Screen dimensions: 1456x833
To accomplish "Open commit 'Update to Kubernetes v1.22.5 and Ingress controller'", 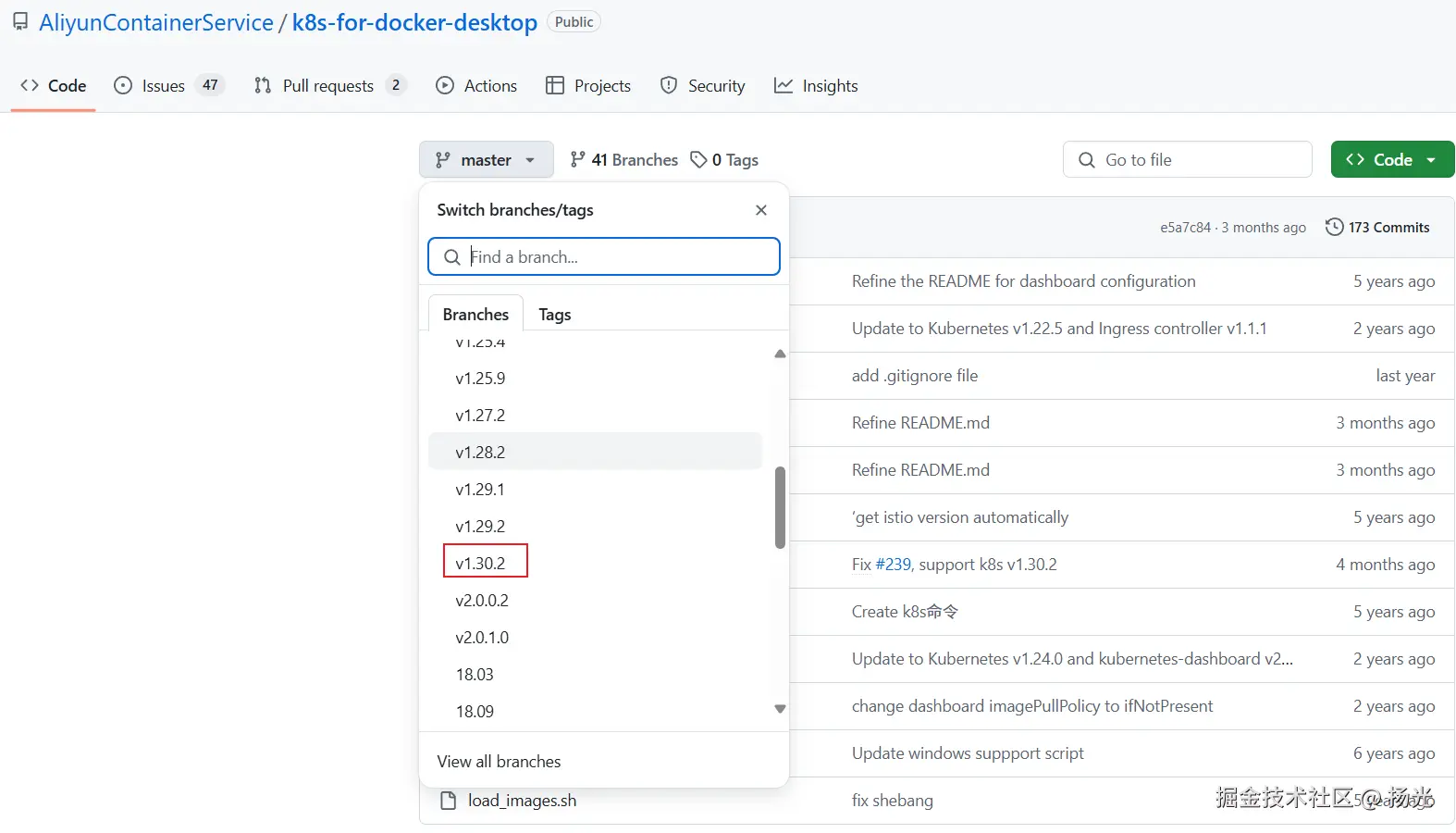I will [1059, 329].
